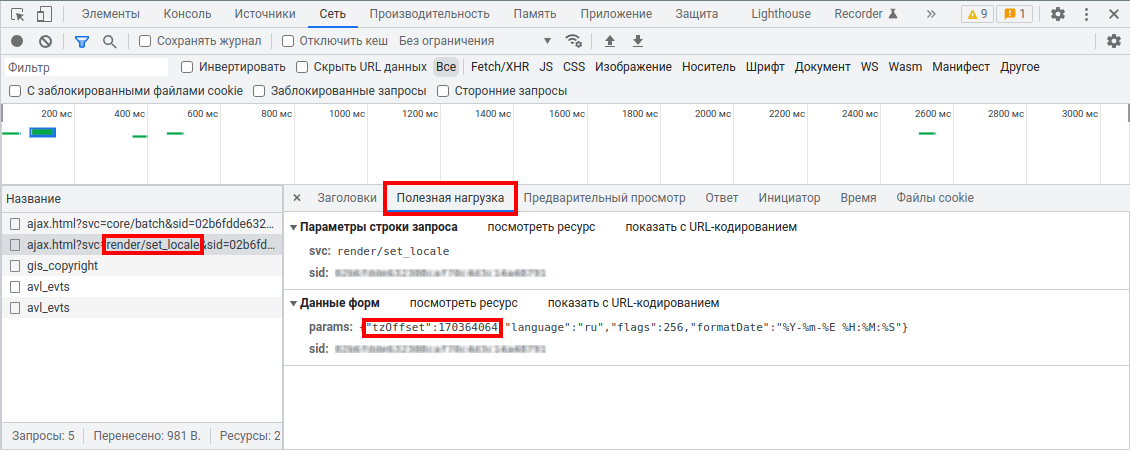Open DevTools settings gear
1130x450 pixels.
(1058, 14)
